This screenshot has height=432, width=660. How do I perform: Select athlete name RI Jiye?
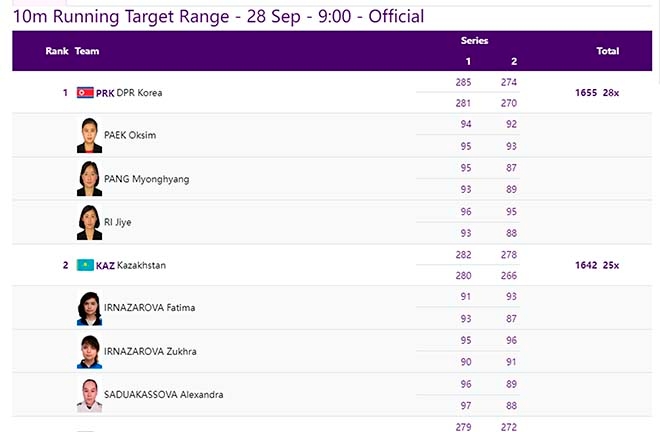118,222
